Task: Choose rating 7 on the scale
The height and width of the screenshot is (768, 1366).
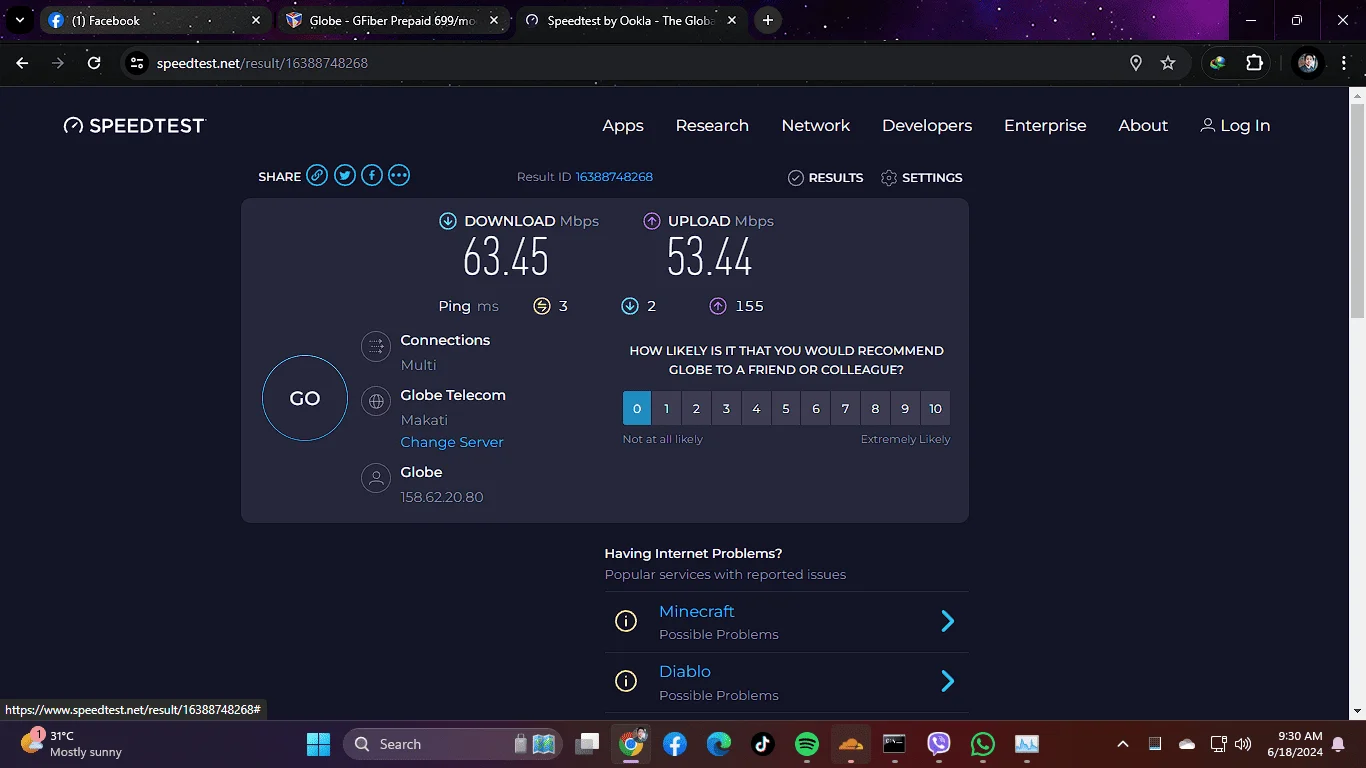Action: pyautogui.click(x=846, y=408)
